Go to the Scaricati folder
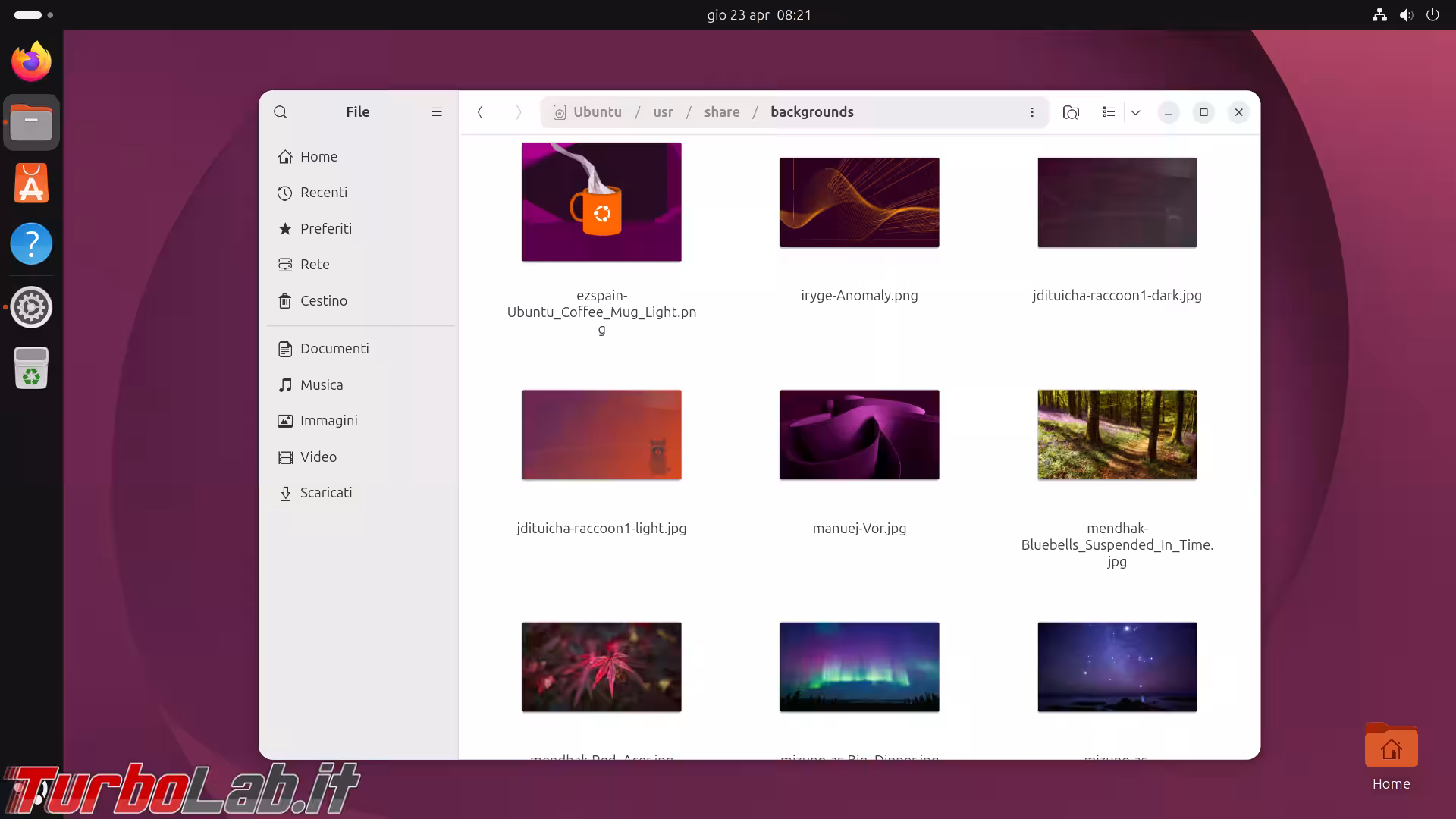This screenshot has height=819, width=1456. click(325, 493)
